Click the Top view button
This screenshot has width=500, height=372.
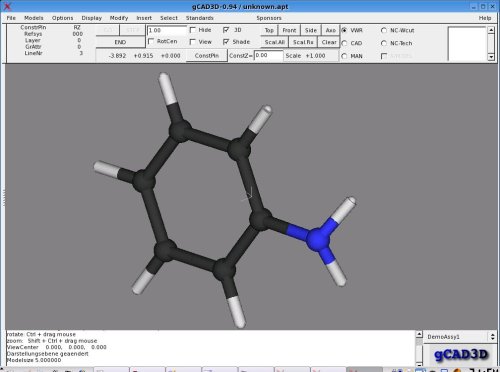[269, 30]
